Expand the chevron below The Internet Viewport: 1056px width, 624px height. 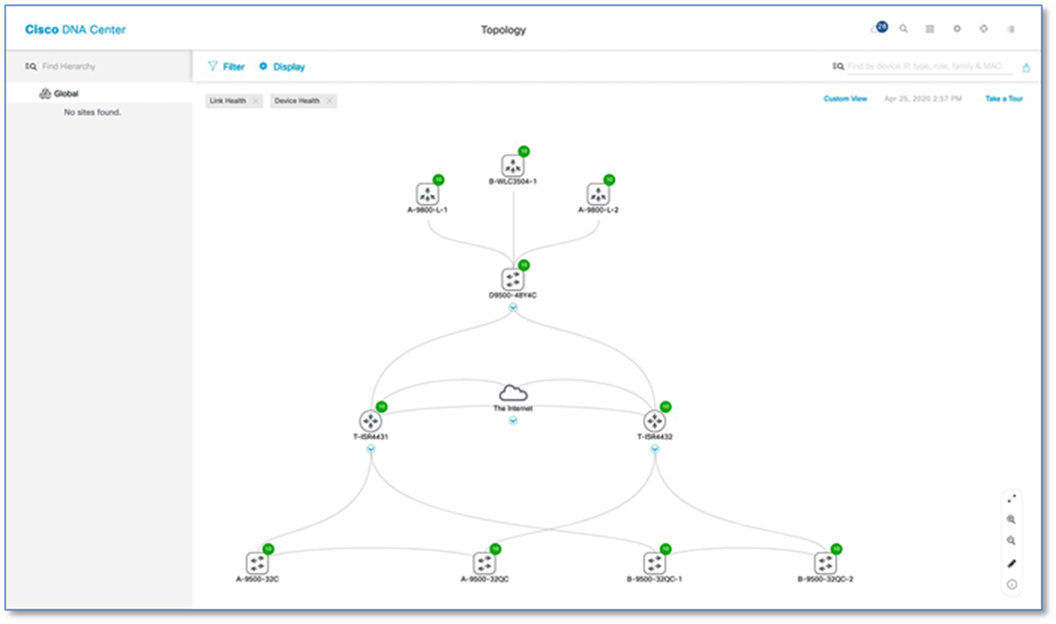(x=513, y=421)
